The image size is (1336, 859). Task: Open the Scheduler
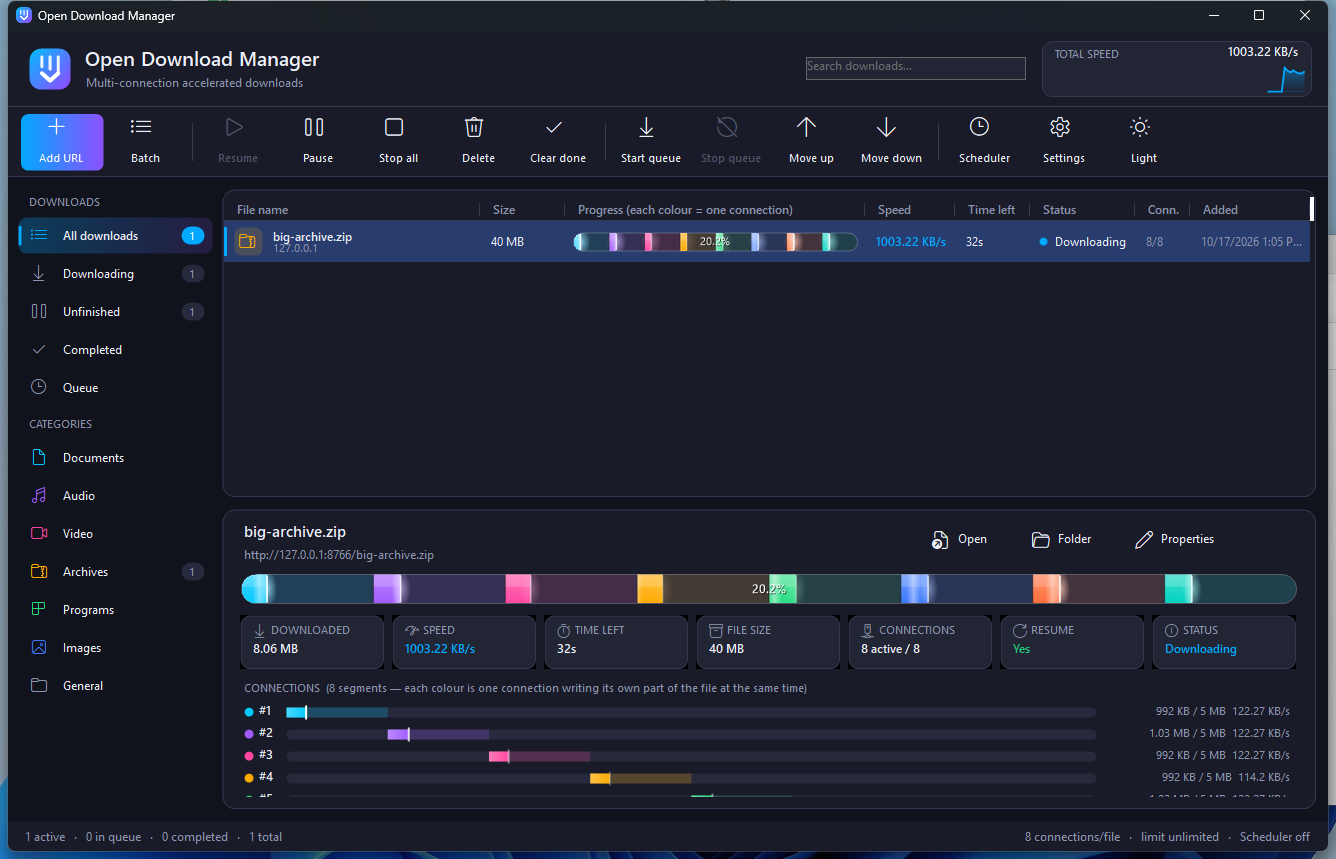pos(984,142)
